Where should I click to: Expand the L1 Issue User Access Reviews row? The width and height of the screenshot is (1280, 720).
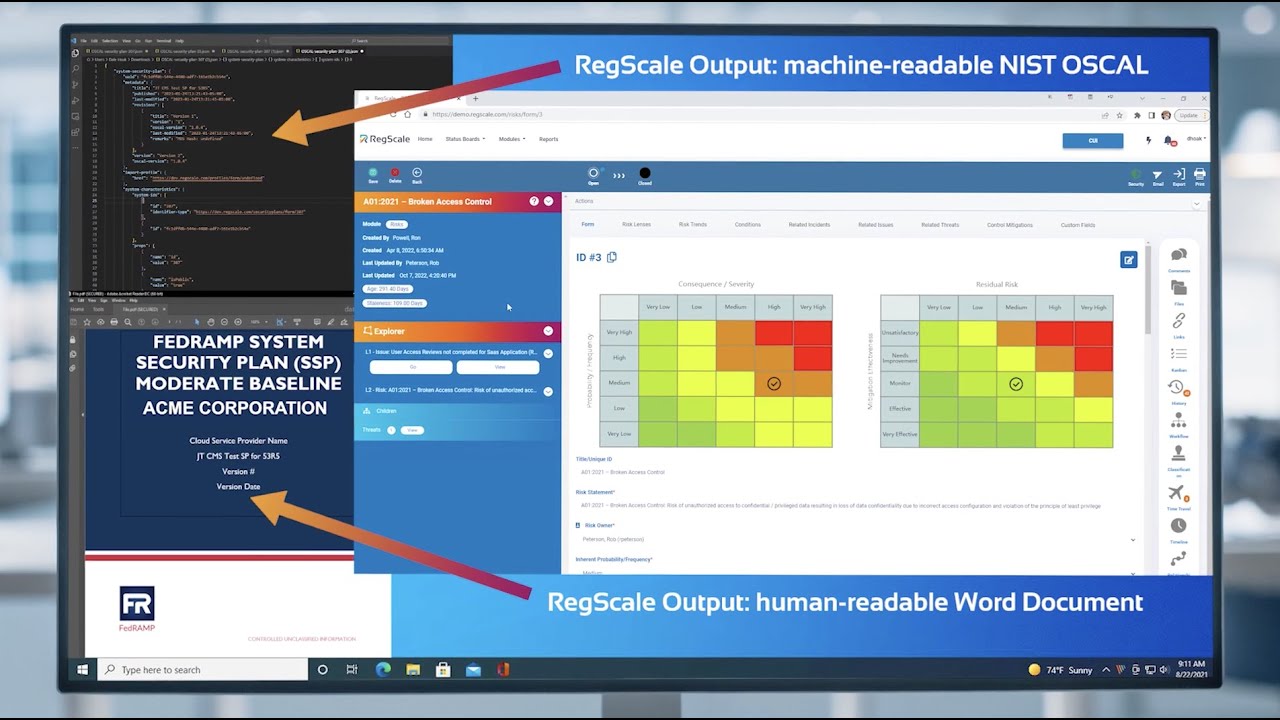tap(548, 353)
